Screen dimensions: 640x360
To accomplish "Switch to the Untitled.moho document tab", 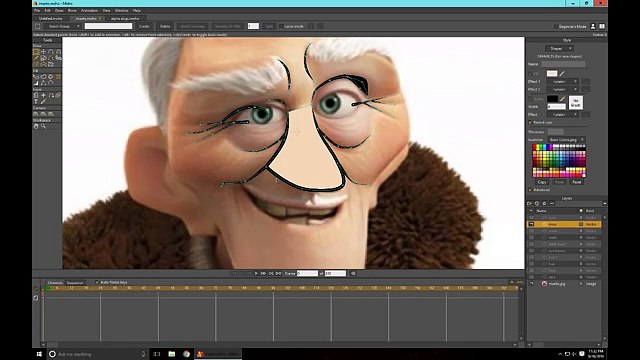I will coord(51,18).
